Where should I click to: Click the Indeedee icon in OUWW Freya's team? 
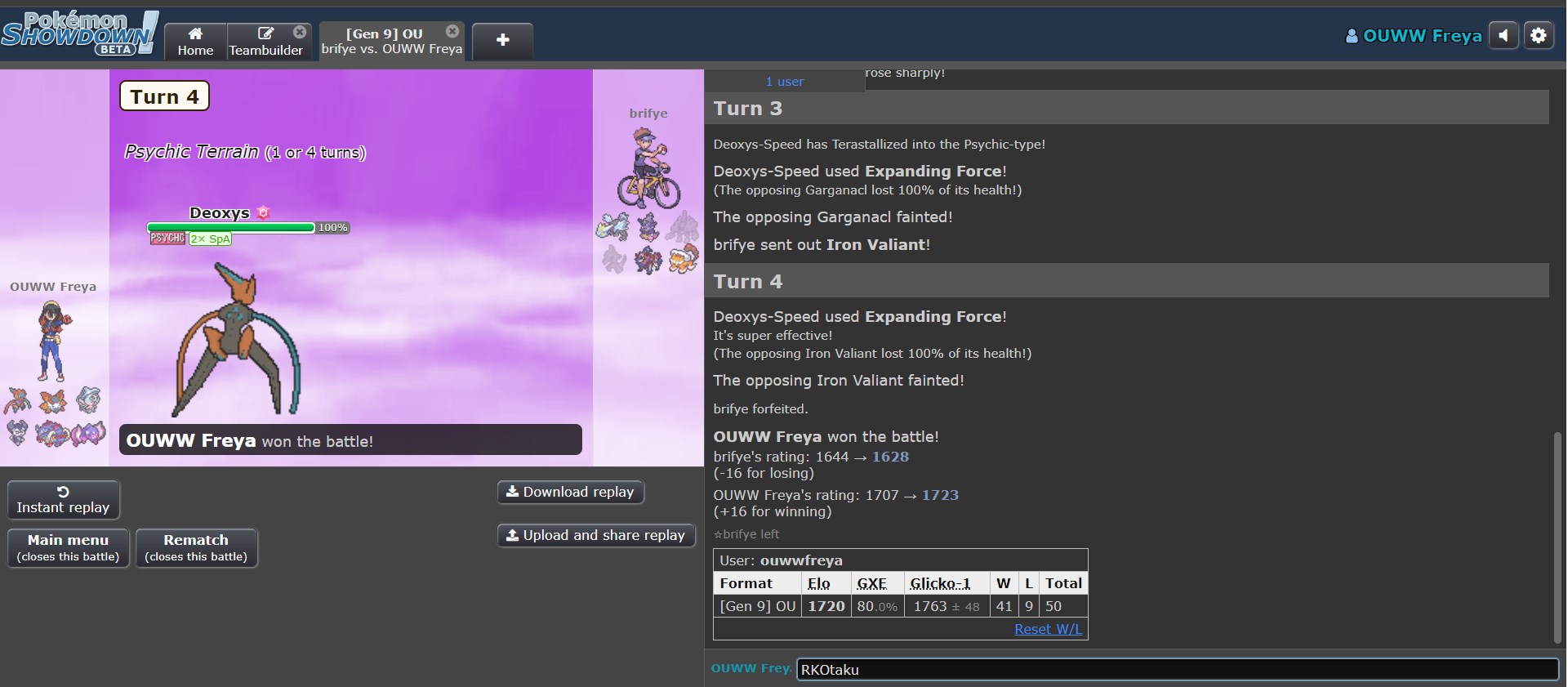(x=18, y=432)
